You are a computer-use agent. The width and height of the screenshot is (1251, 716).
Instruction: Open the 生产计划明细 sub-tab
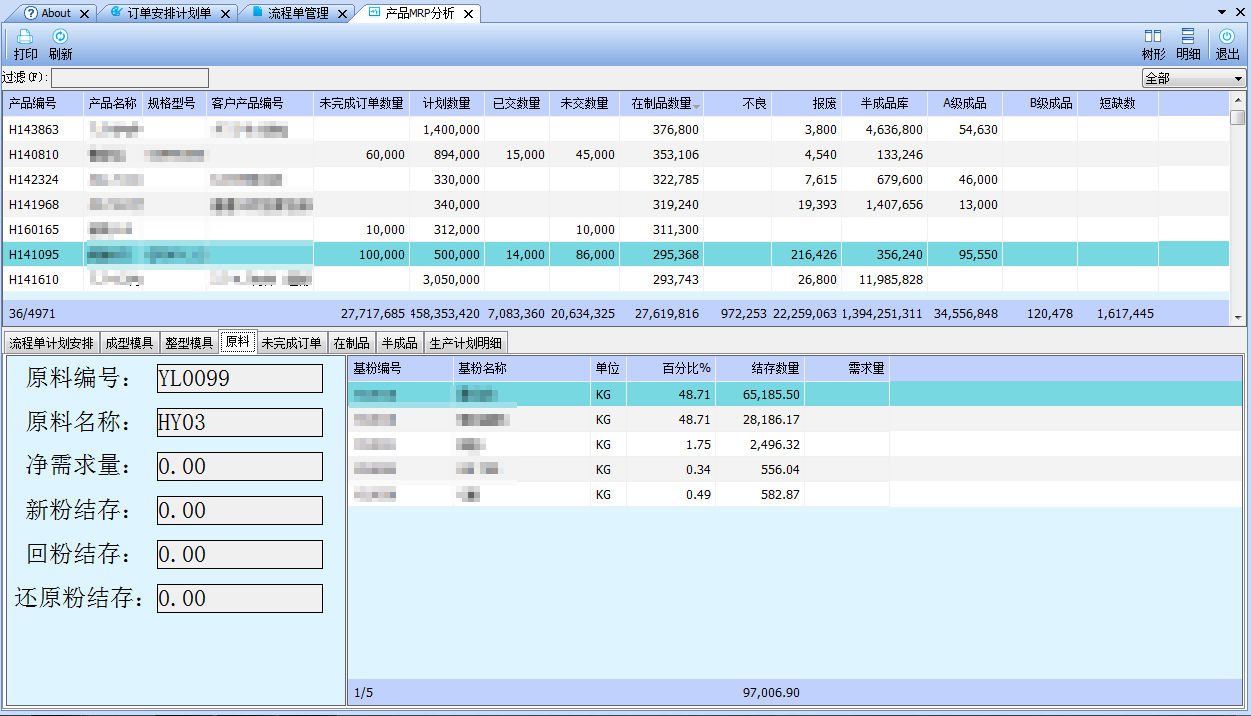[x=466, y=343]
